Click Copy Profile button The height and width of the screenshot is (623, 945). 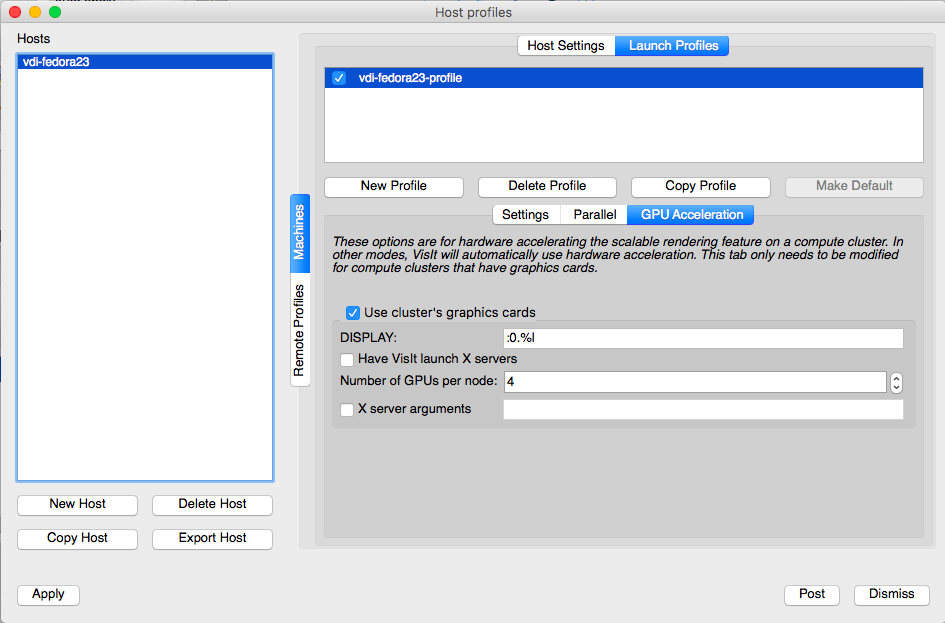pyautogui.click(x=700, y=186)
